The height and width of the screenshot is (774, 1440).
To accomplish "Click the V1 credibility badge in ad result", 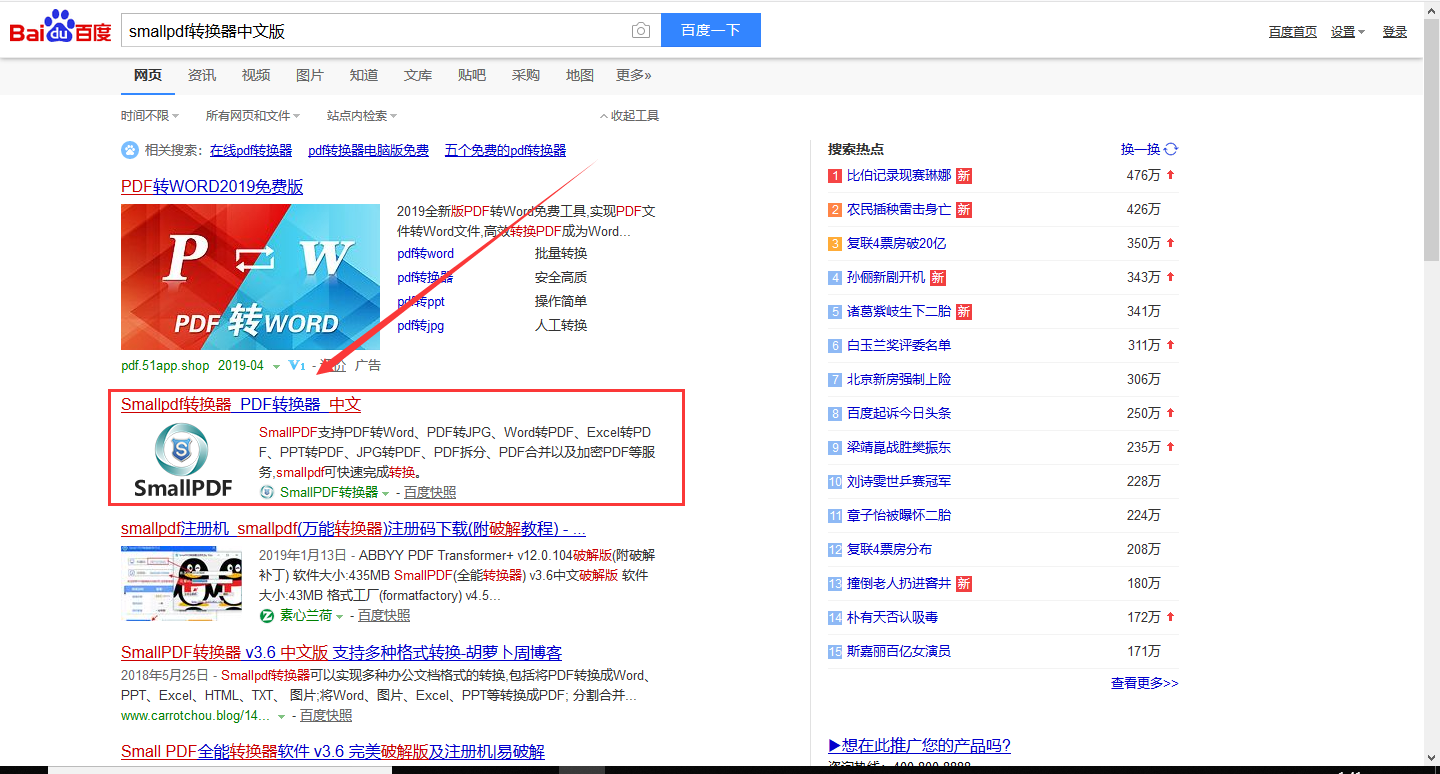I will tap(296, 366).
